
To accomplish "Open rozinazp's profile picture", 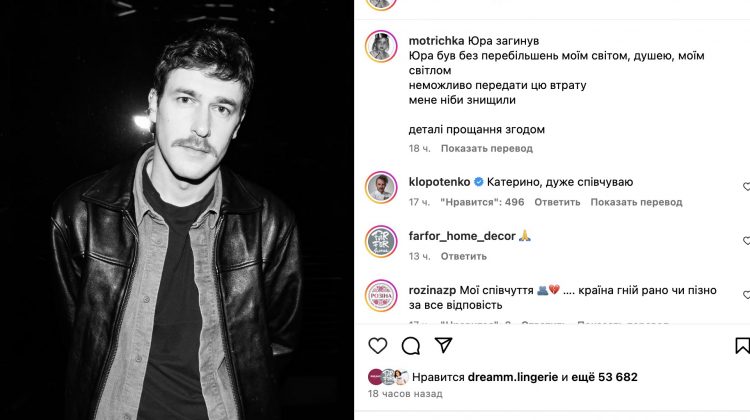I will pyautogui.click(x=382, y=297).
